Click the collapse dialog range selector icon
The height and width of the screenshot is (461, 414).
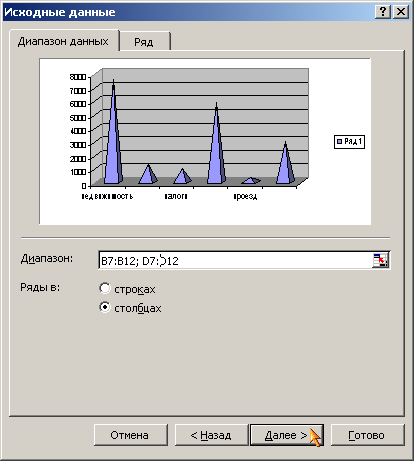point(380,260)
